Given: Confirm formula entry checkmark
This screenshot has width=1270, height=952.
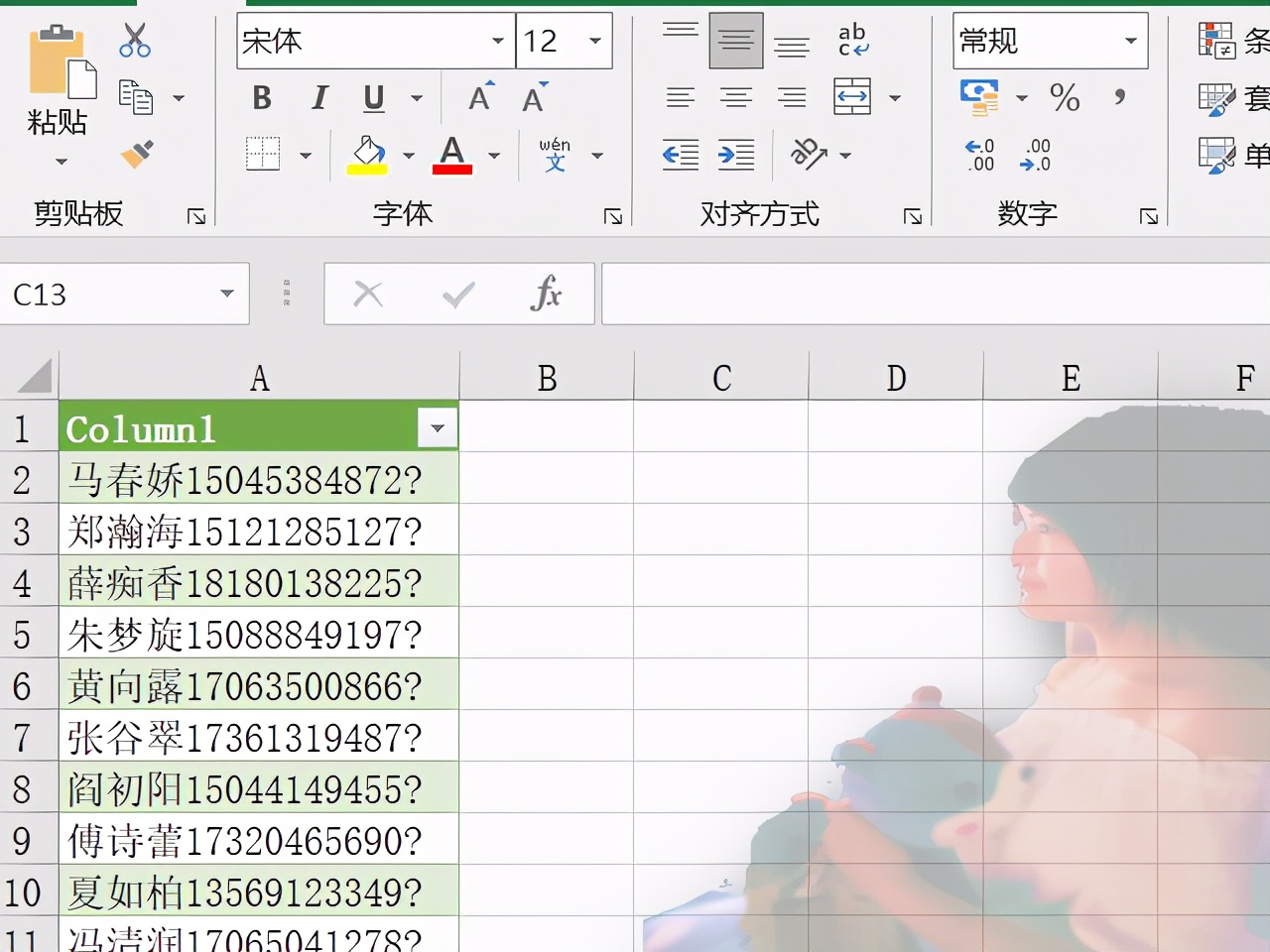Looking at the screenshot, I should tap(458, 294).
